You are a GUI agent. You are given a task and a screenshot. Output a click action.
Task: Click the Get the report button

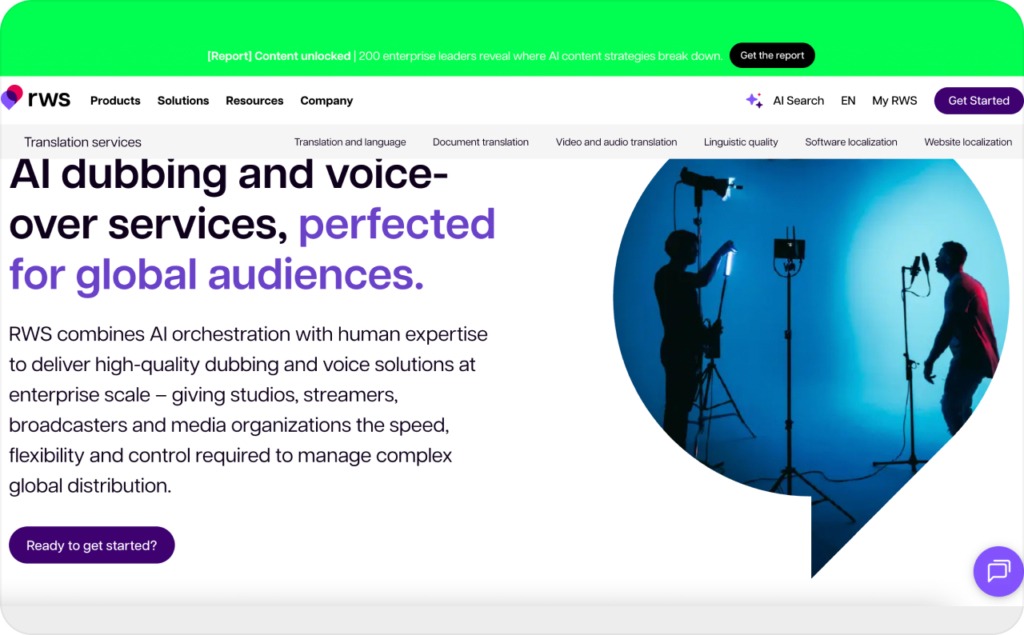[x=772, y=56]
